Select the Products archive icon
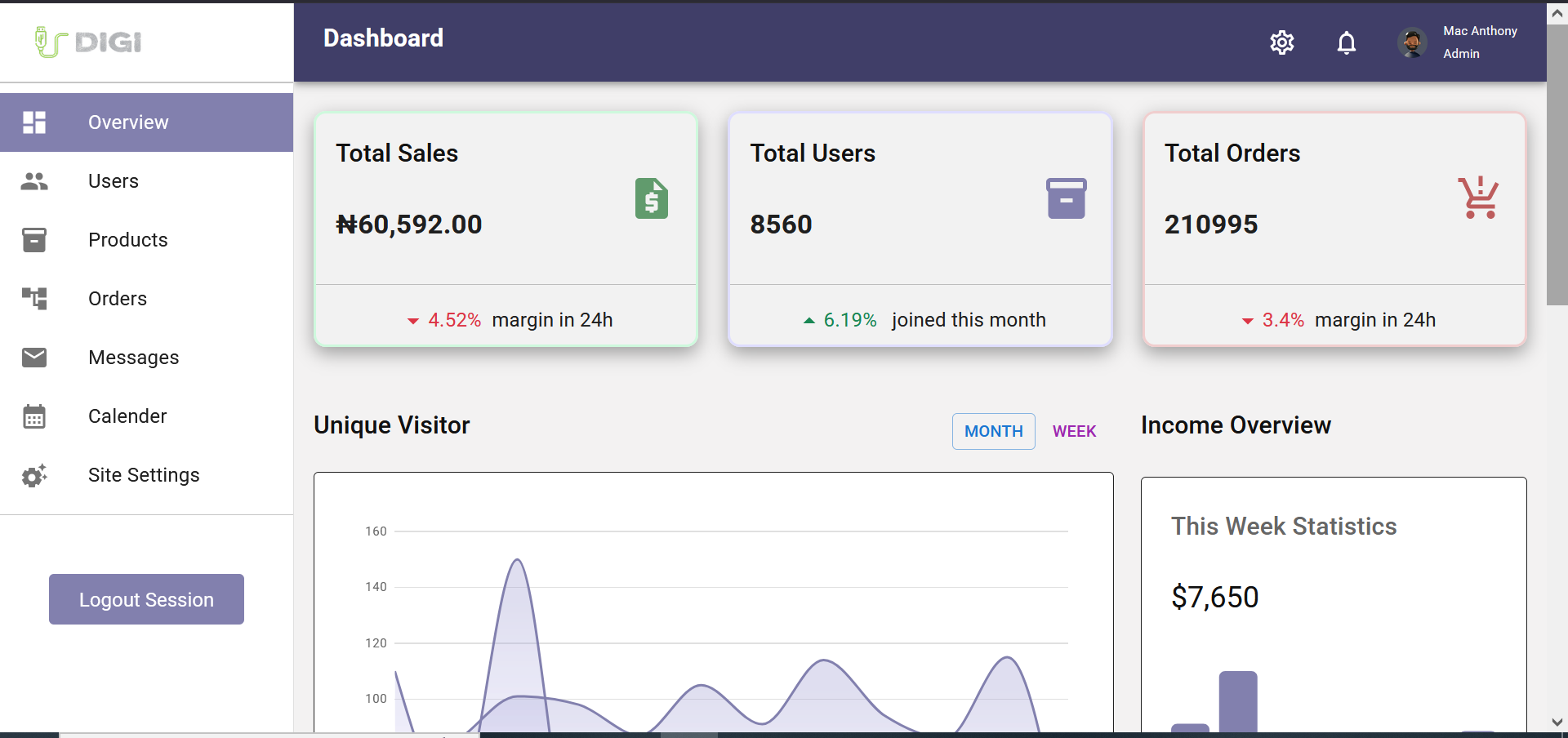Image resolution: width=1568 pixels, height=738 pixels. (x=34, y=240)
